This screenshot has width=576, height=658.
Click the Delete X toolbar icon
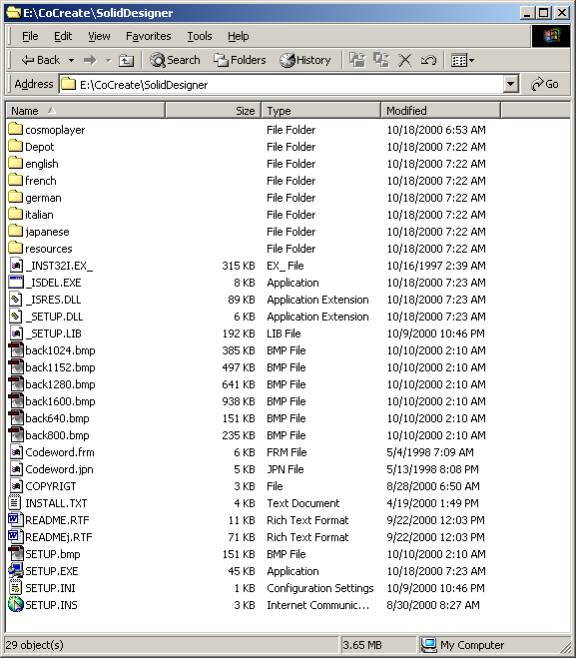pyautogui.click(x=405, y=60)
